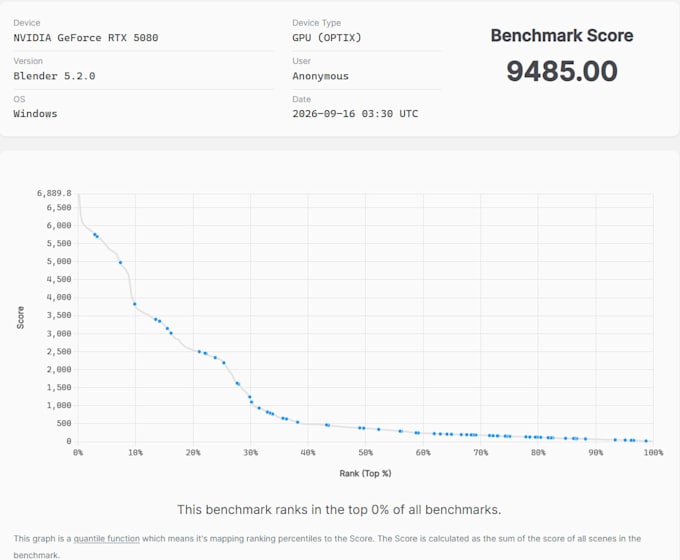Click the Anonymous user value
Viewport: 680px width, 560px height.
320,76
